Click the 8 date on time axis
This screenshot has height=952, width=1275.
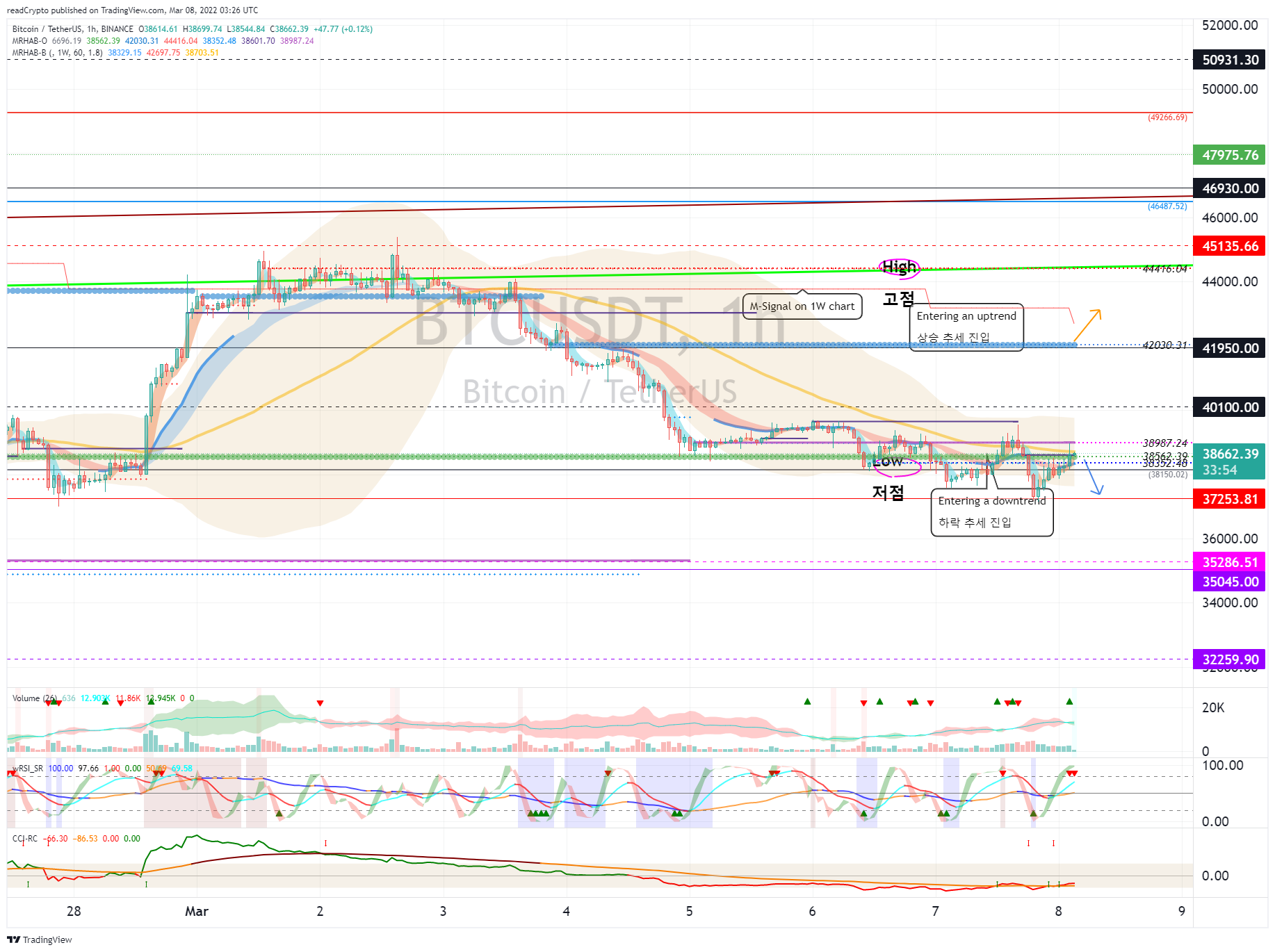coord(1058,911)
